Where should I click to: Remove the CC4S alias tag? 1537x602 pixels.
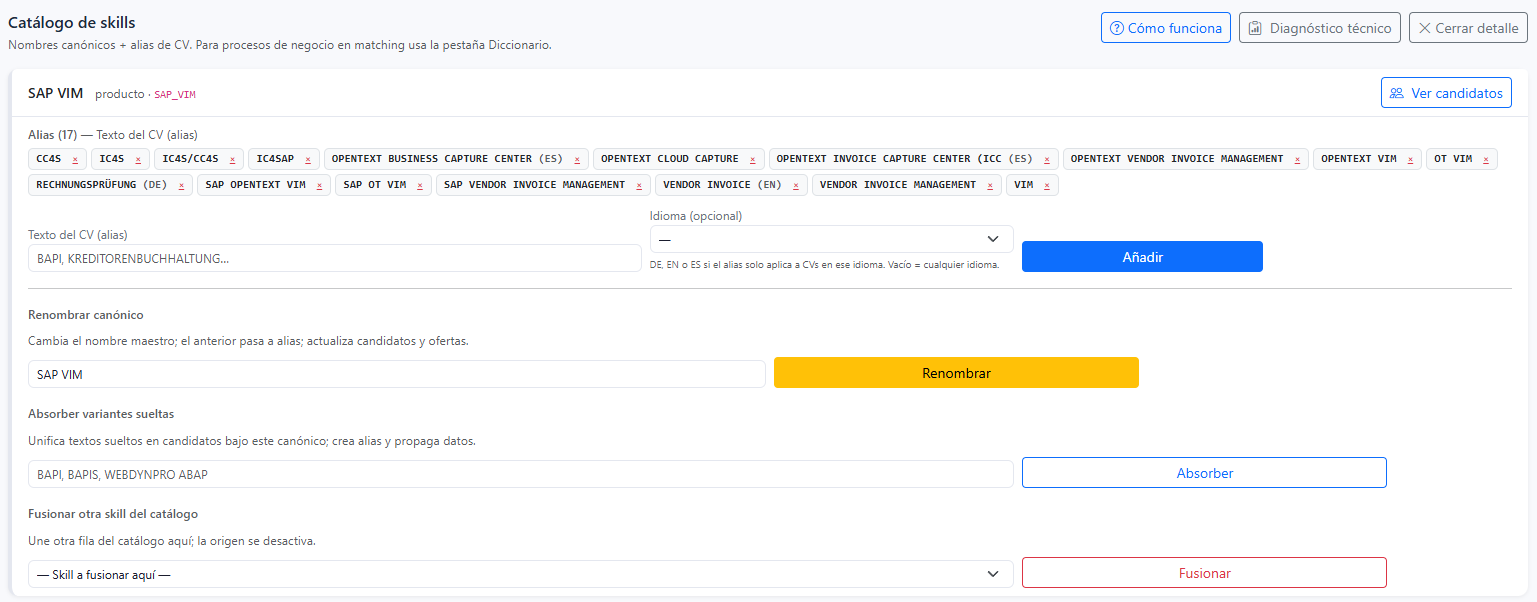click(x=75, y=159)
